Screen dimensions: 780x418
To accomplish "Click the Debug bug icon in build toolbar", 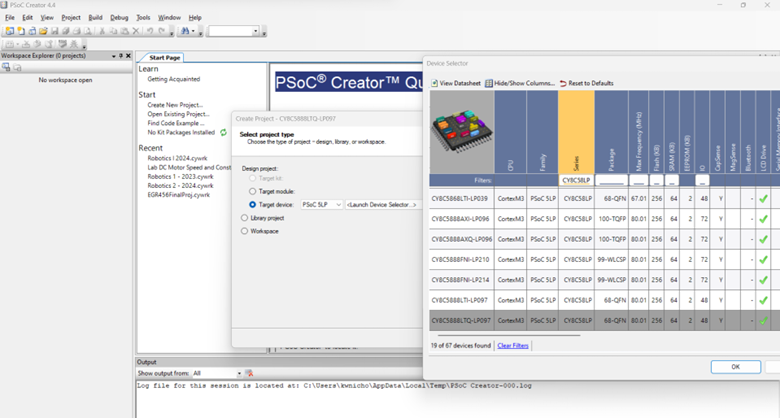I will (74, 44).
